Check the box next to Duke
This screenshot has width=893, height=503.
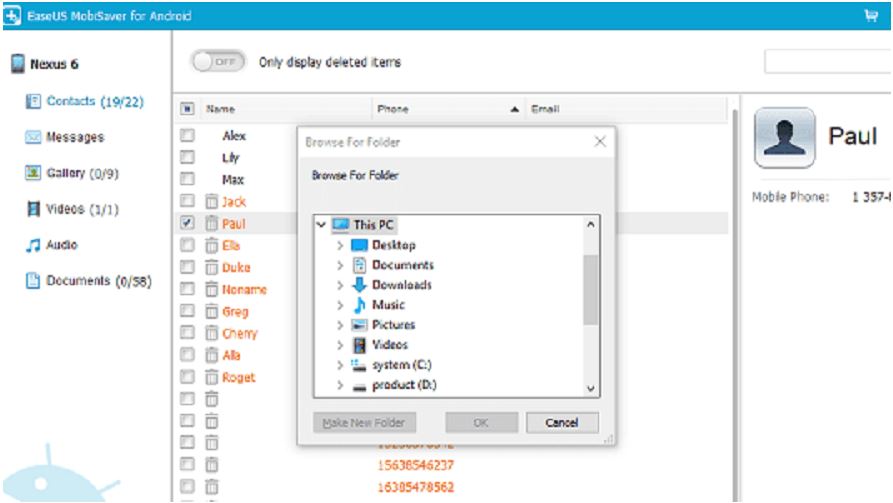[x=187, y=267]
